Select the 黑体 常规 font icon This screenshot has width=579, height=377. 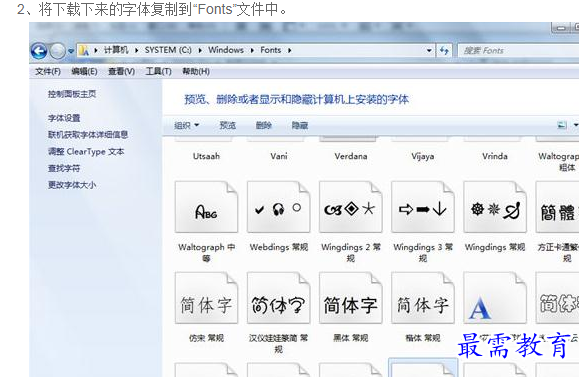350,298
